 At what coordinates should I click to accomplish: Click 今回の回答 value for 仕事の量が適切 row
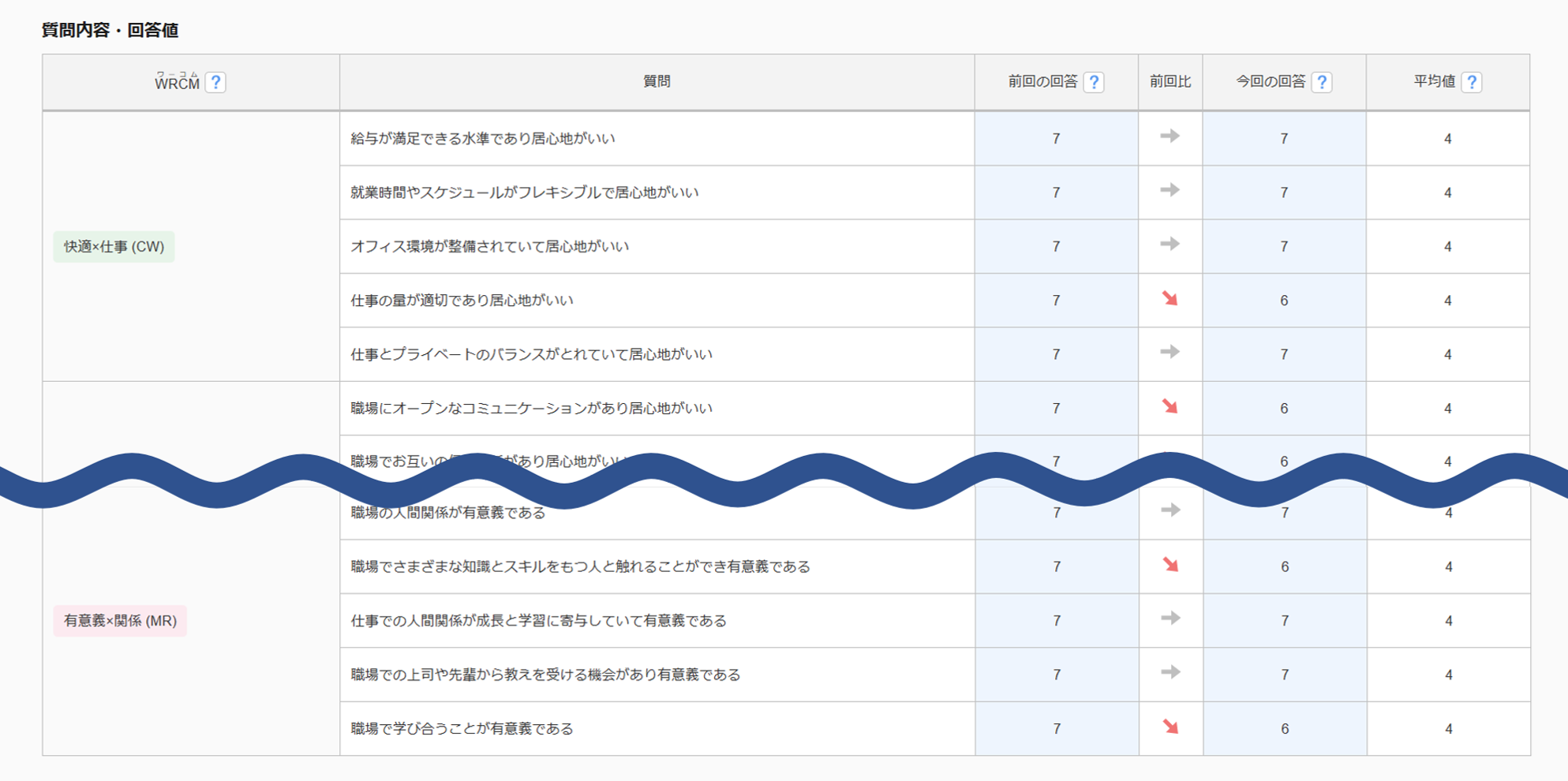point(1284,301)
